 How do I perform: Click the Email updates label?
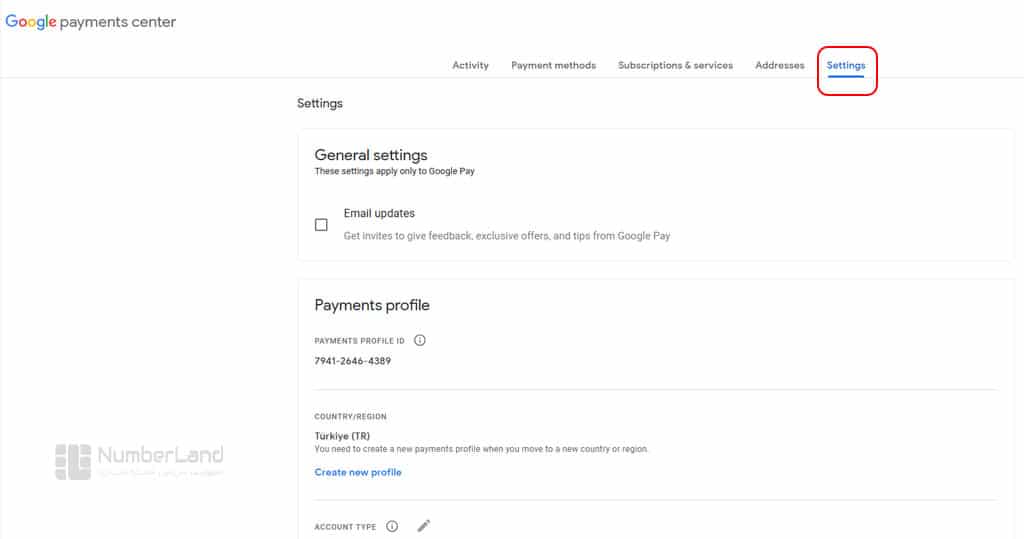(x=379, y=213)
